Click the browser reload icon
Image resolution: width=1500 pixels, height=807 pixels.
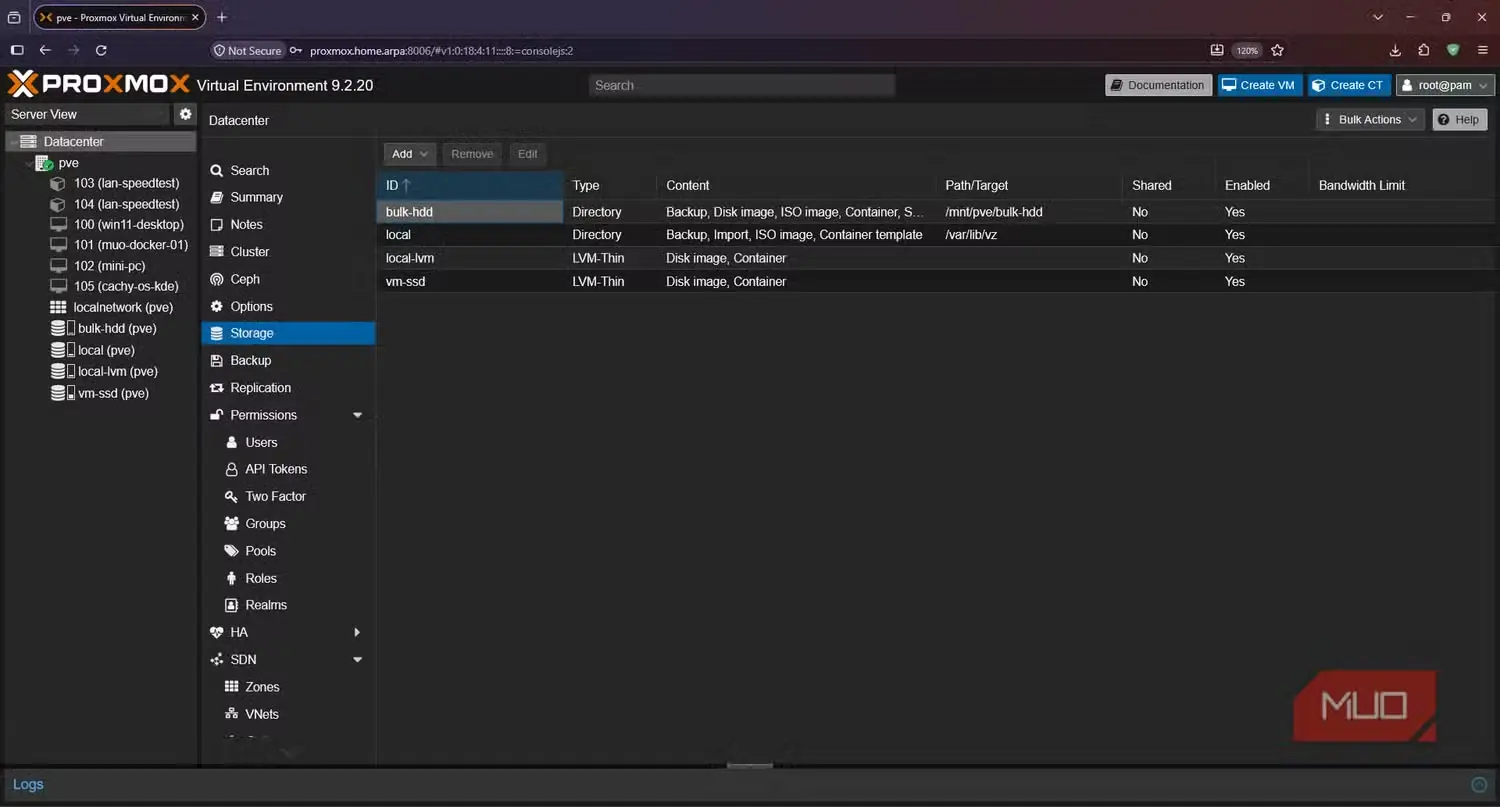coord(101,50)
